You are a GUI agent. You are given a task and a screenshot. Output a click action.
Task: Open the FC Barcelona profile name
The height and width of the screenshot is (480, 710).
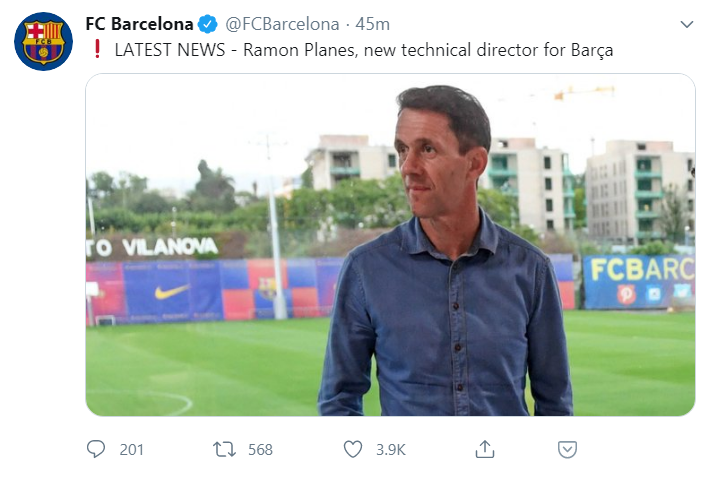(x=140, y=24)
